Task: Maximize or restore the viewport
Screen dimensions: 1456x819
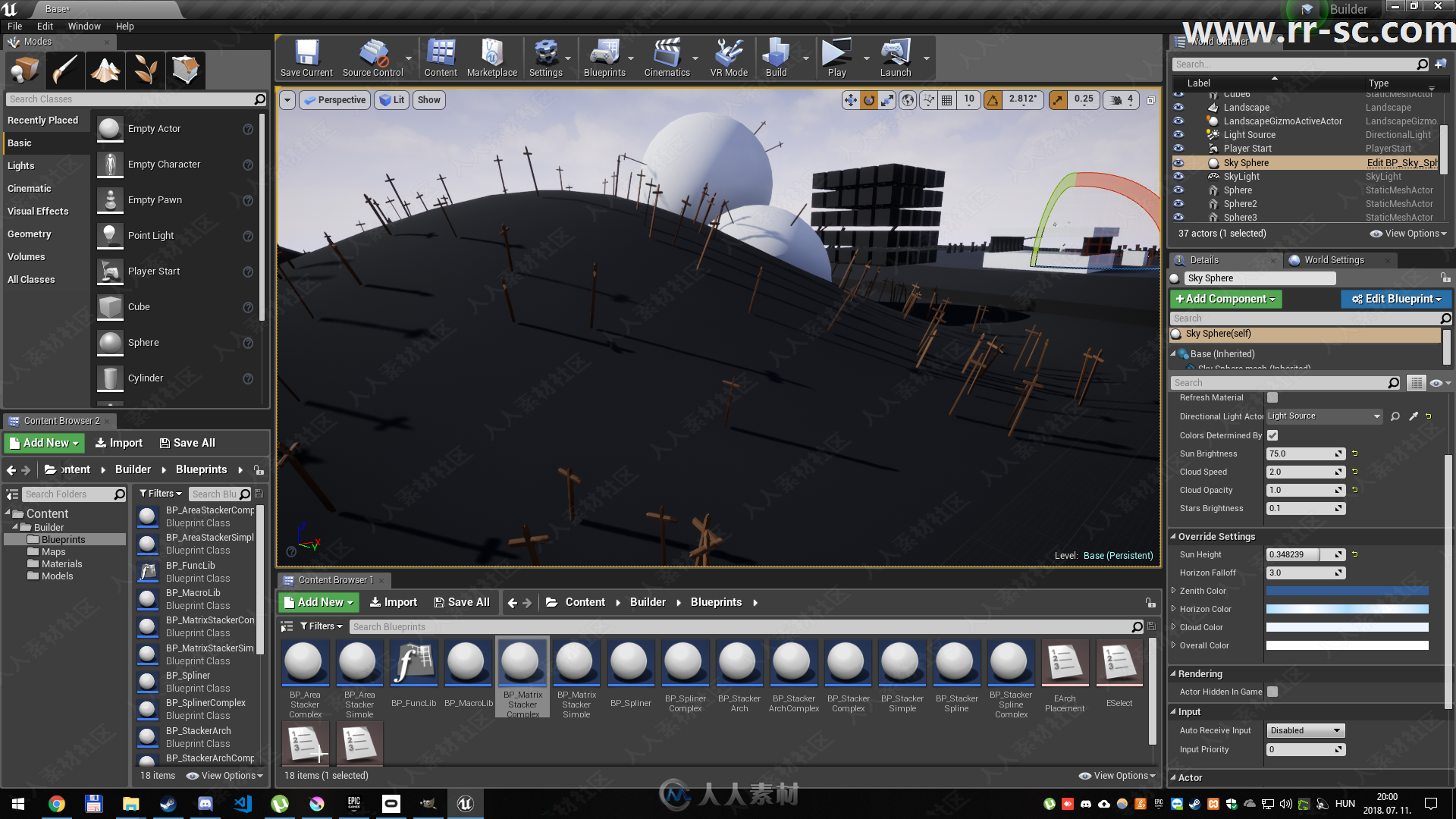Action: pos(1150,100)
